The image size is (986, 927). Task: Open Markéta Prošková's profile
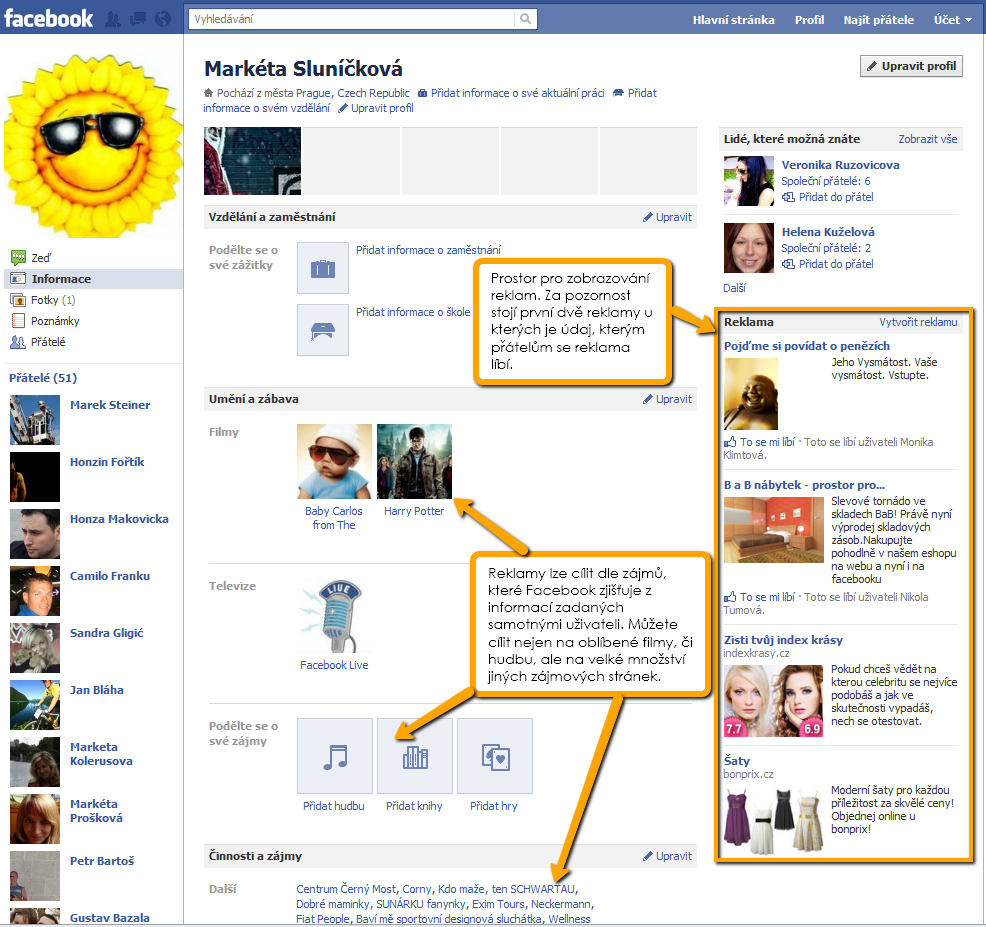point(96,811)
